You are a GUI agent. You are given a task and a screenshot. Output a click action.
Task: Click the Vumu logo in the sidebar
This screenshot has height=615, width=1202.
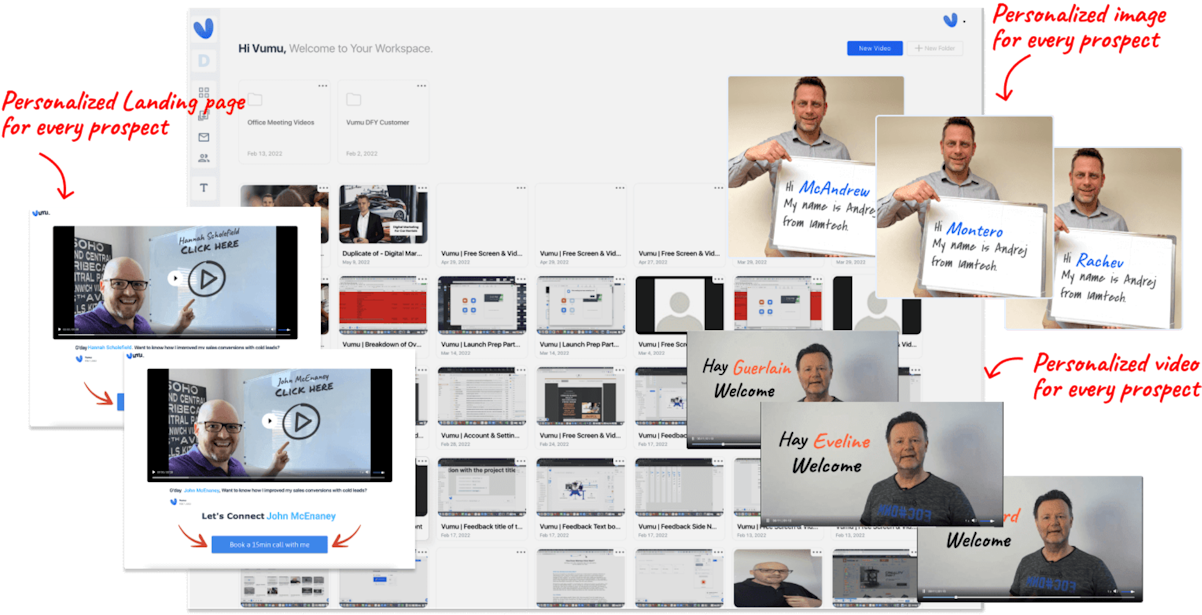pyautogui.click(x=205, y=28)
